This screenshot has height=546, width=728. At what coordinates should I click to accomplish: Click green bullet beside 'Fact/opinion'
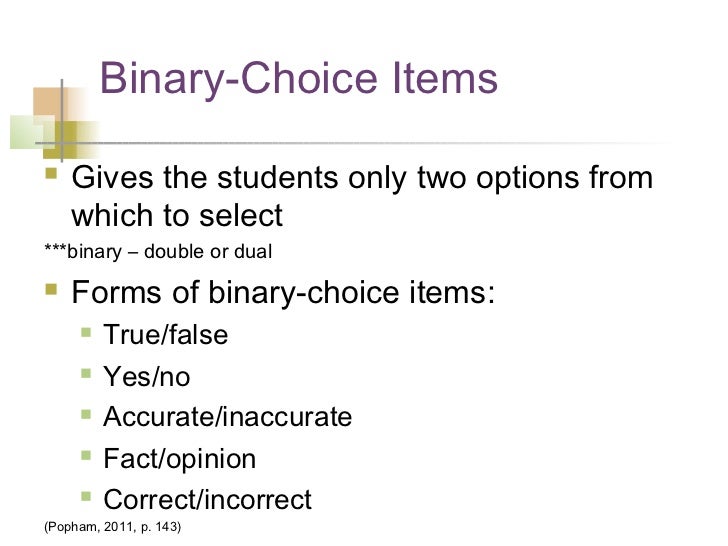pos(86,455)
